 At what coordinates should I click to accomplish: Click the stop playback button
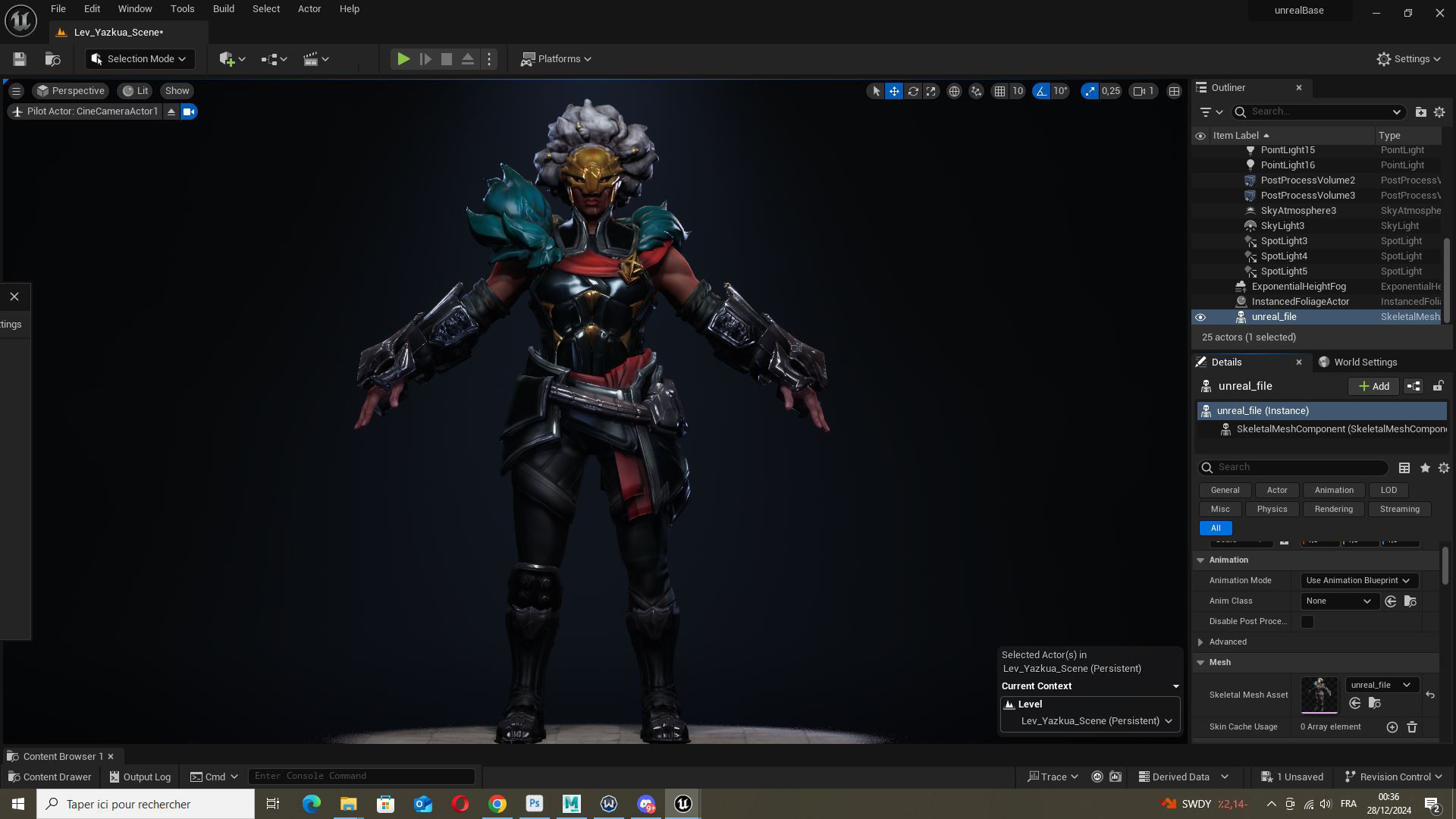pyautogui.click(x=447, y=59)
